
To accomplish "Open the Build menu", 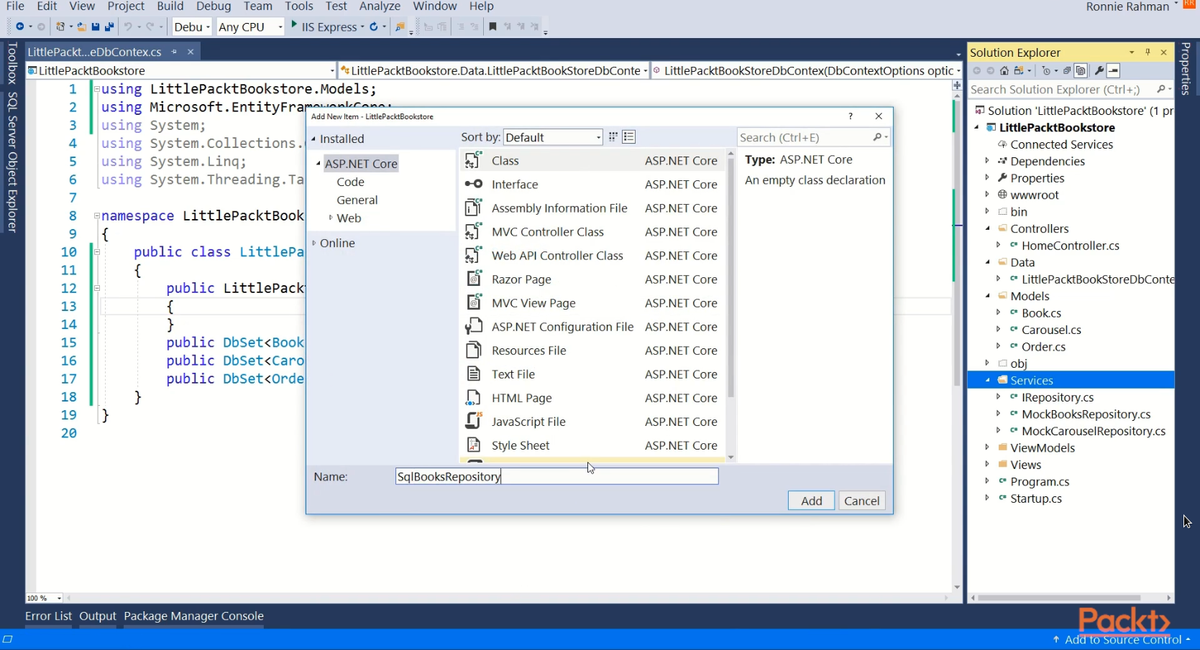I will point(170,6).
